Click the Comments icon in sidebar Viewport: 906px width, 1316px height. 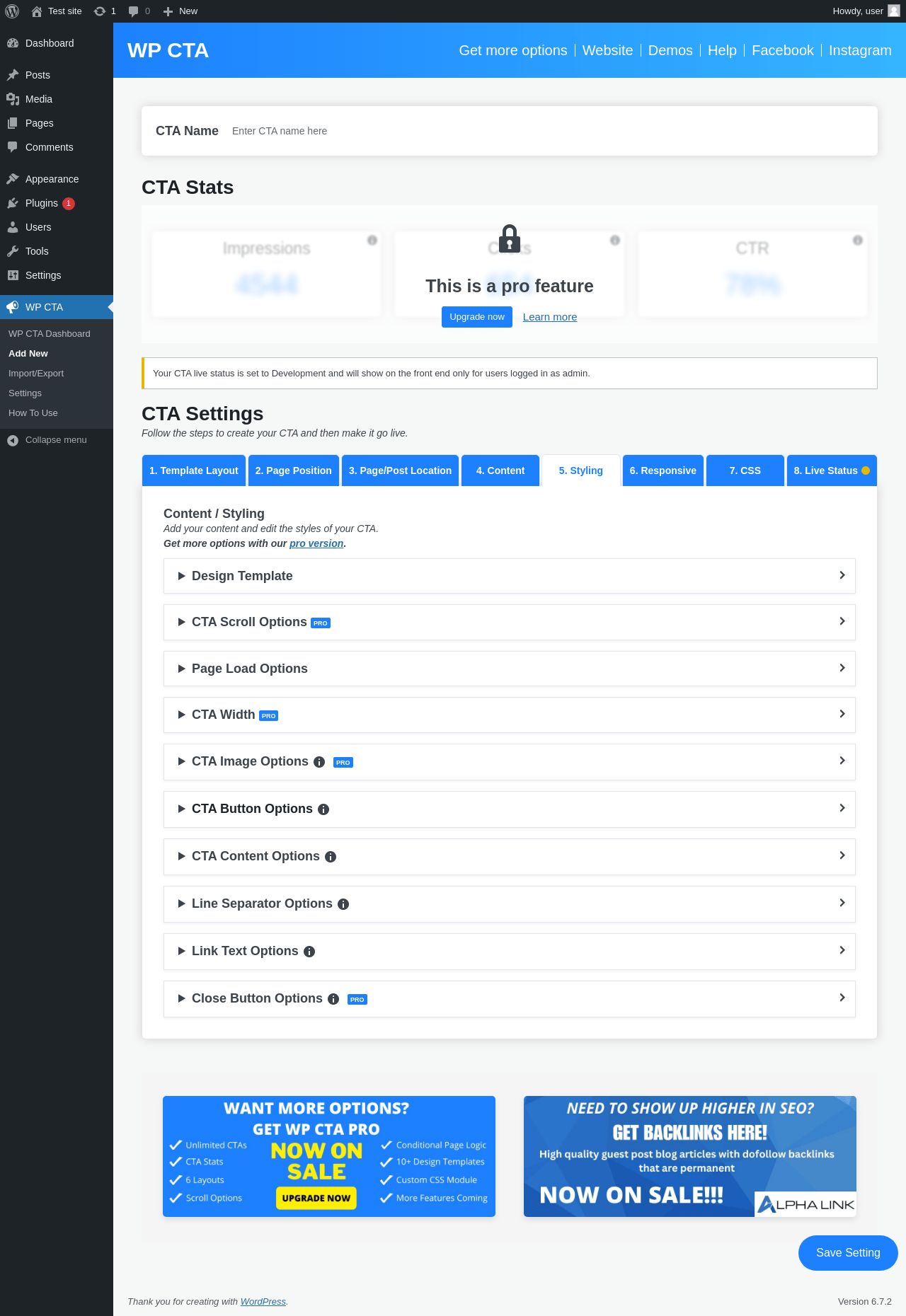(x=13, y=147)
